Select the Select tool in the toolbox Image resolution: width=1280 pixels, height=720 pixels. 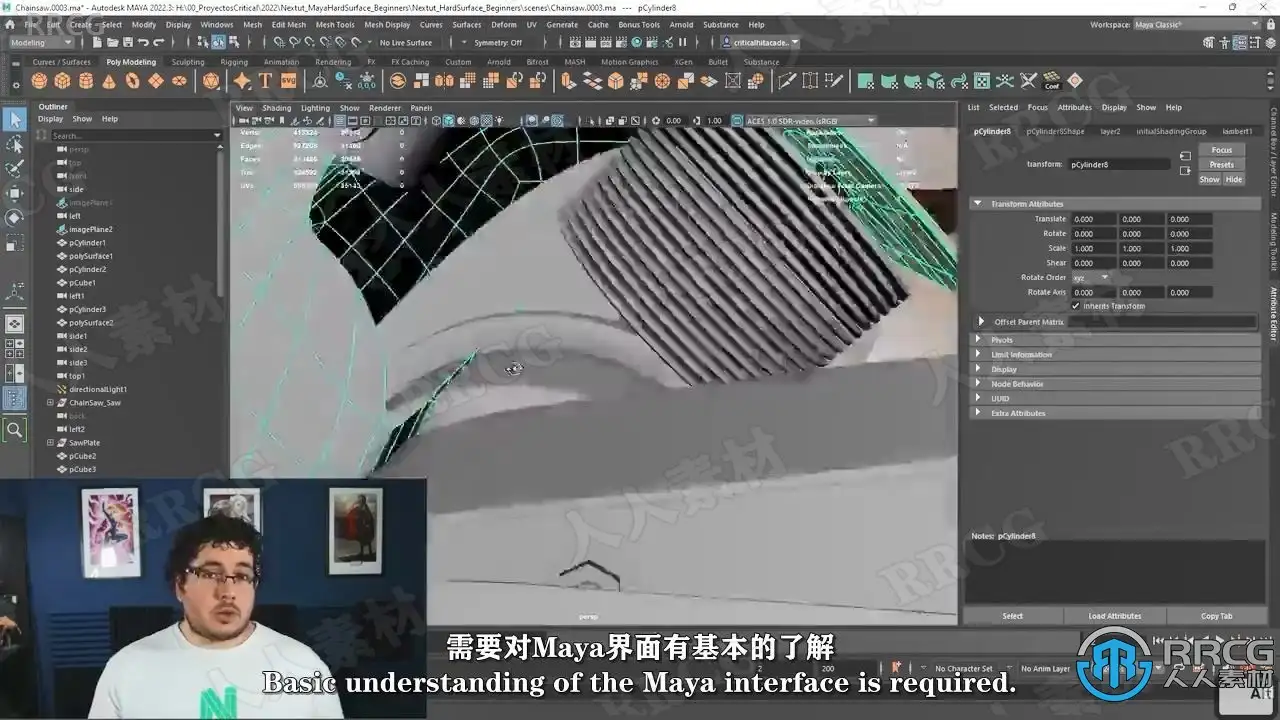[x=14, y=119]
